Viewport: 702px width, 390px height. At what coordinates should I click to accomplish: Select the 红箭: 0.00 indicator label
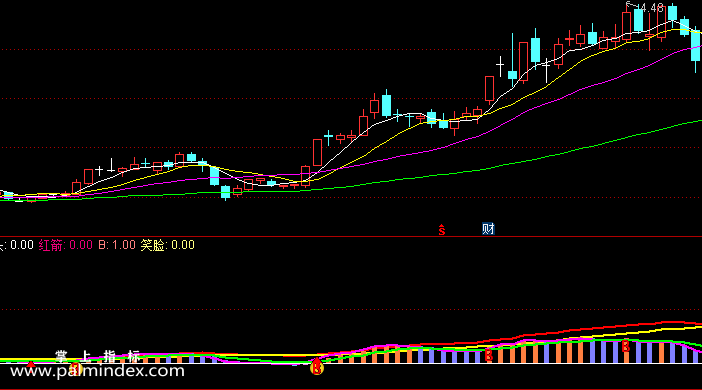[x=65, y=245]
